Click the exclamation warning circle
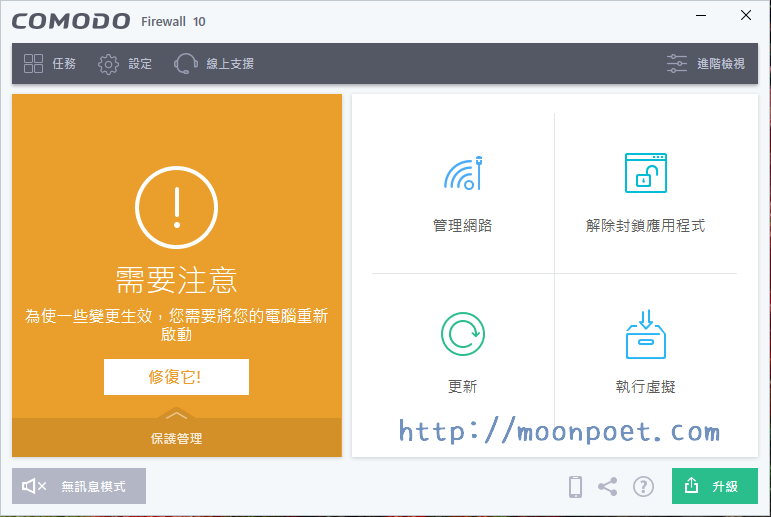Viewport: 771px width, 517px height. [177, 207]
